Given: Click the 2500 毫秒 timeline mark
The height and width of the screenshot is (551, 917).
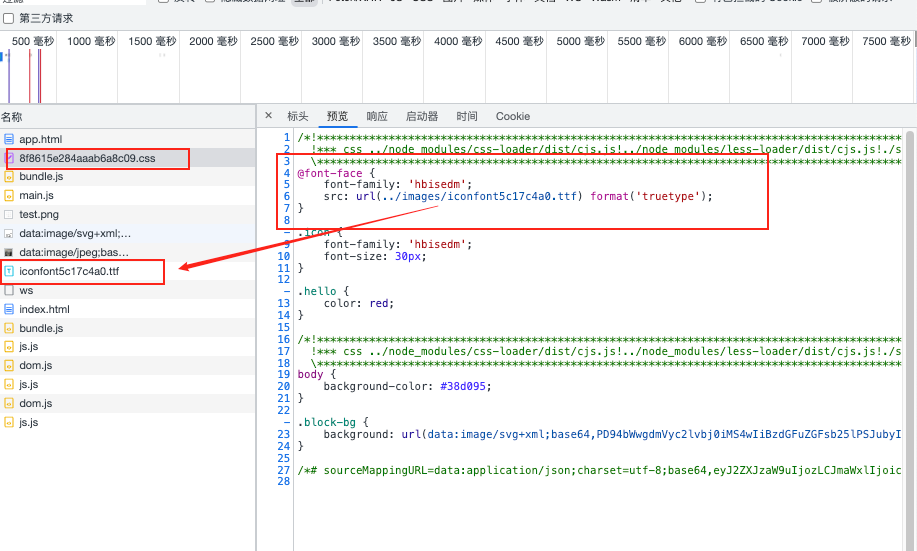Looking at the screenshot, I should (x=274, y=42).
